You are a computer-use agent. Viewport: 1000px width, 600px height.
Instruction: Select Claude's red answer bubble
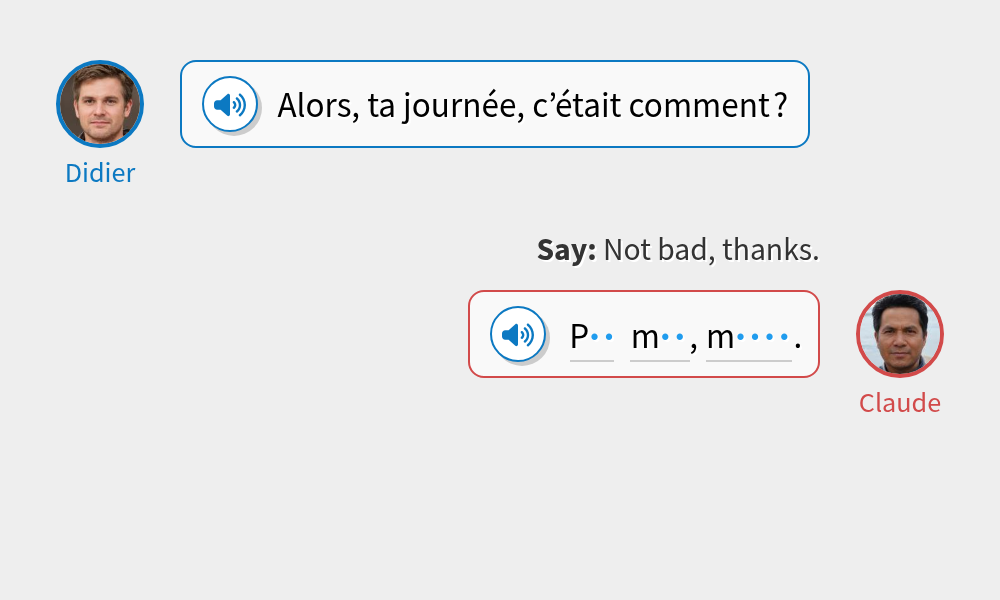coord(645,334)
